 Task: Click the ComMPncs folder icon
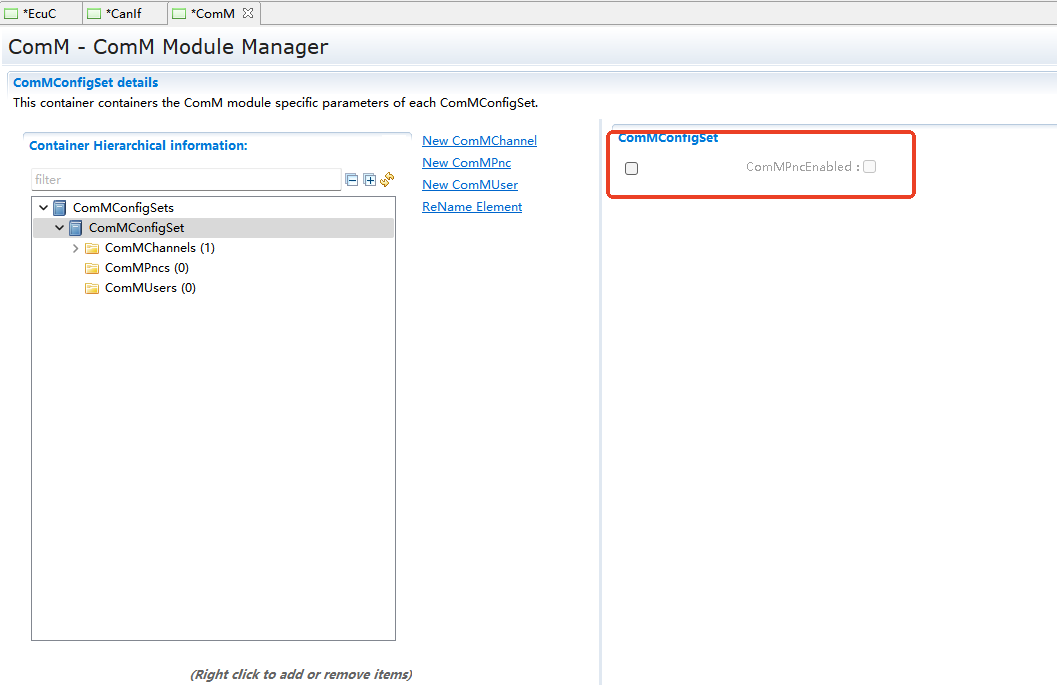[x=92, y=268]
